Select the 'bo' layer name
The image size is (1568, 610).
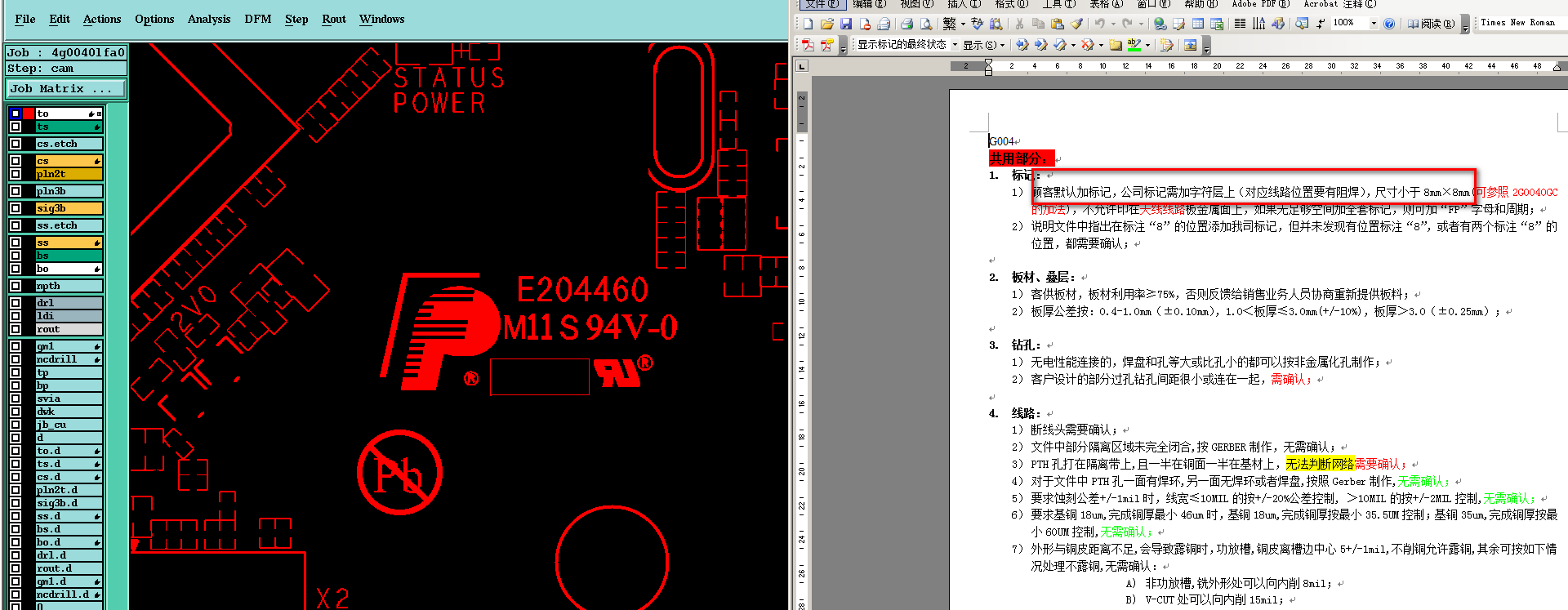69,269
